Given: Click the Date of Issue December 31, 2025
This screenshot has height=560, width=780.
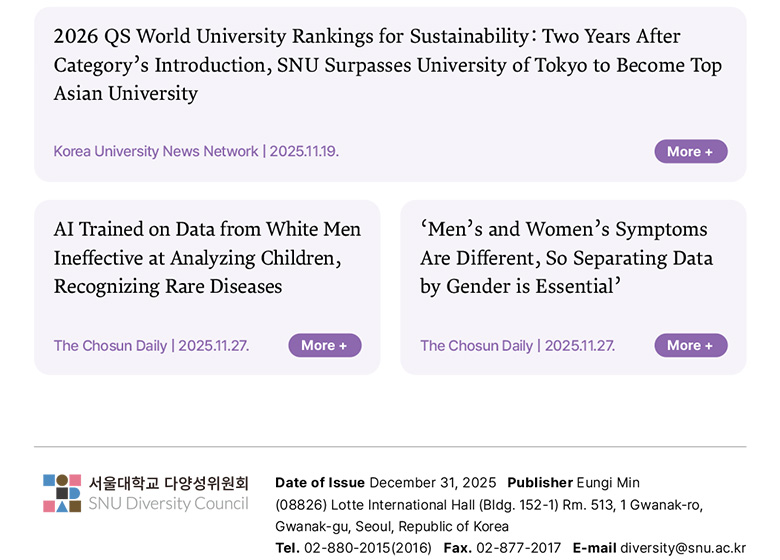Looking at the screenshot, I should pyautogui.click(x=431, y=483).
